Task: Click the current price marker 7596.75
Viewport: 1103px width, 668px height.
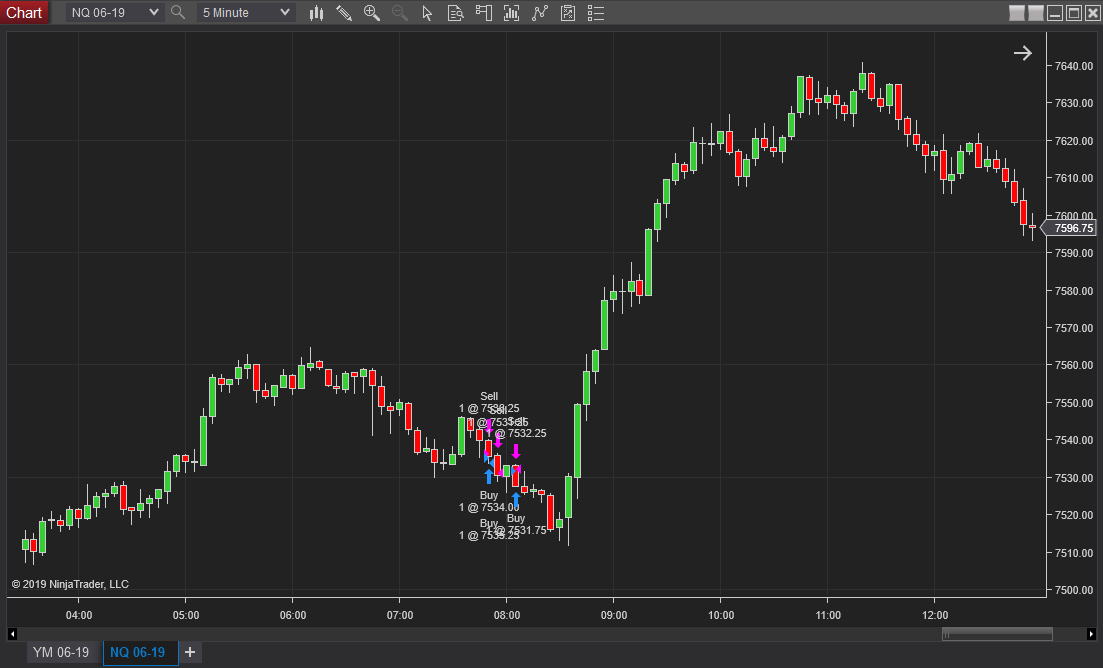Action: (1069, 228)
